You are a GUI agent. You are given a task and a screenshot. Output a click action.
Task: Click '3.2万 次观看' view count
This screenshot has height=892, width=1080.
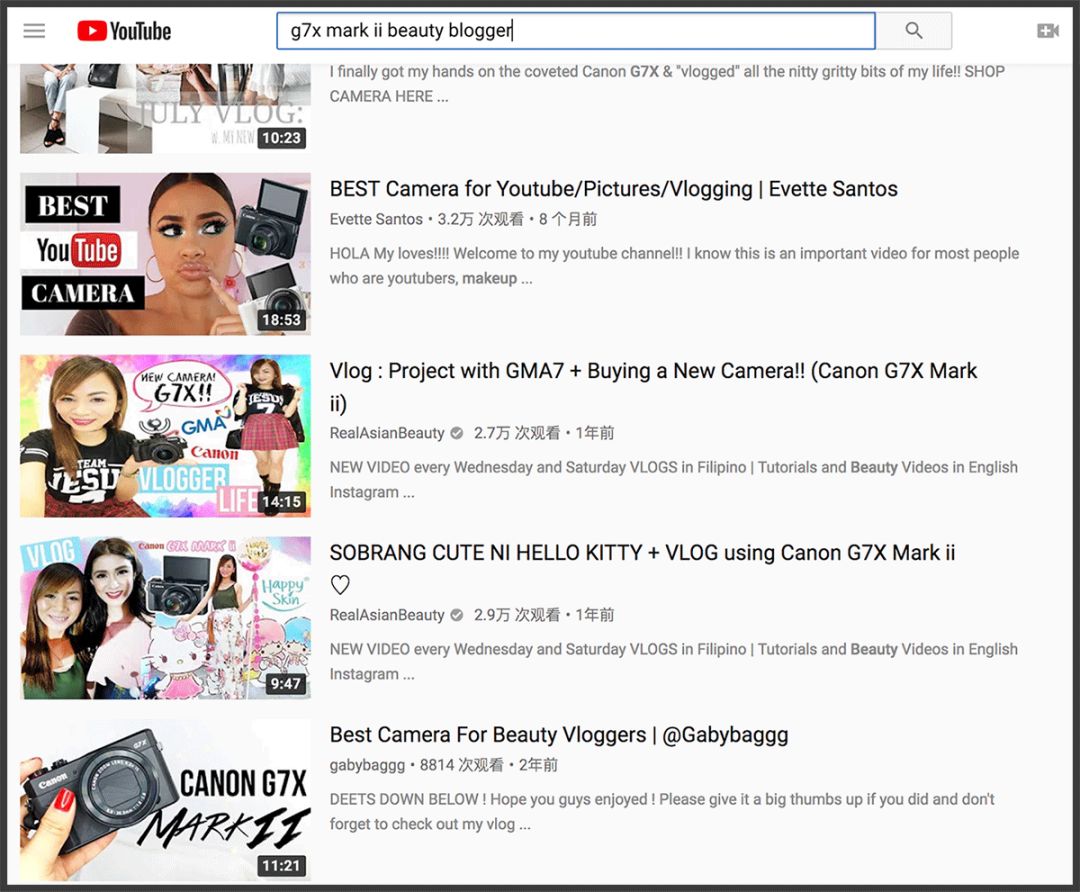480,219
